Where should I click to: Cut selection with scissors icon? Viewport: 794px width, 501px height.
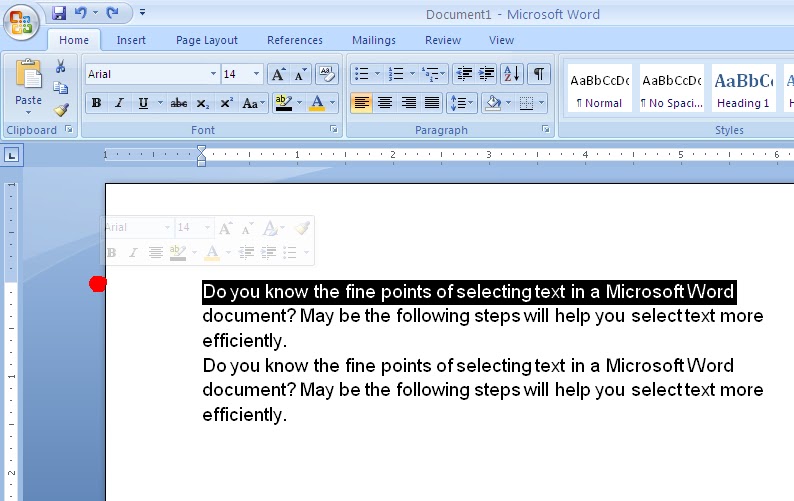coord(61,66)
